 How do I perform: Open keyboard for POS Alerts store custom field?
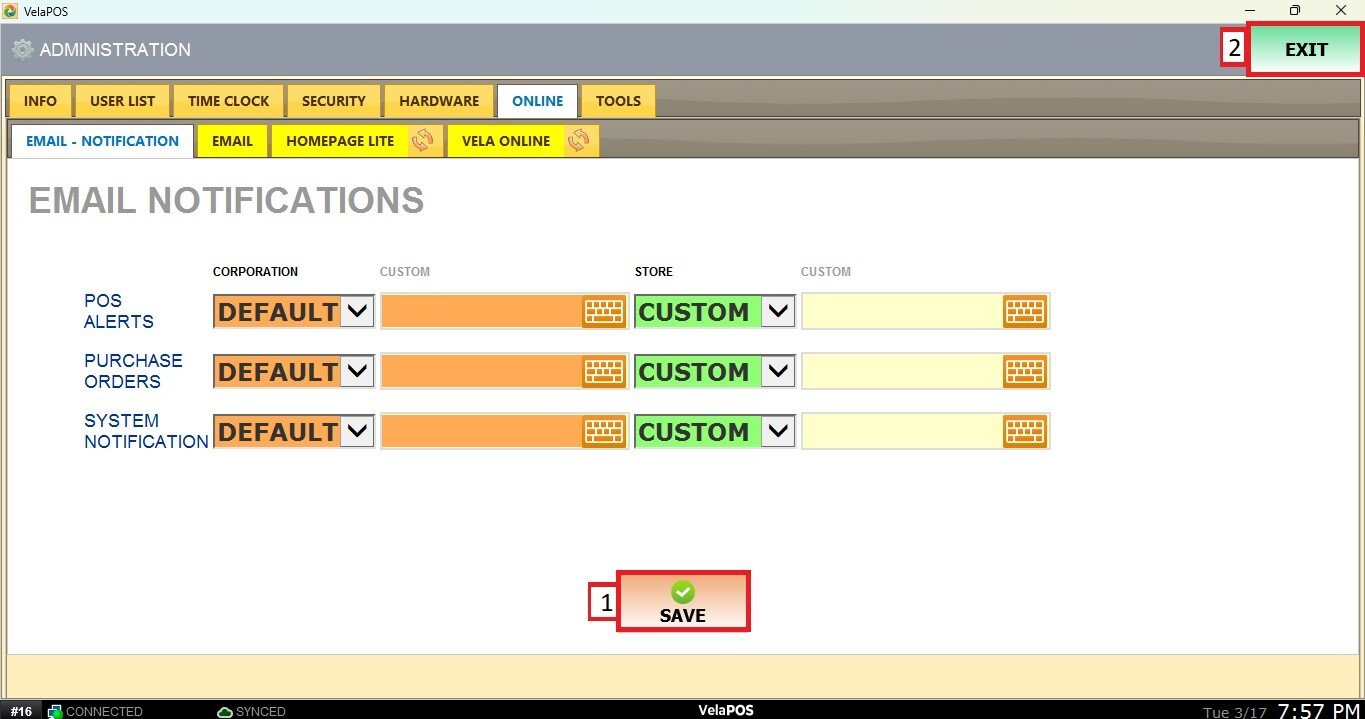coord(1025,312)
